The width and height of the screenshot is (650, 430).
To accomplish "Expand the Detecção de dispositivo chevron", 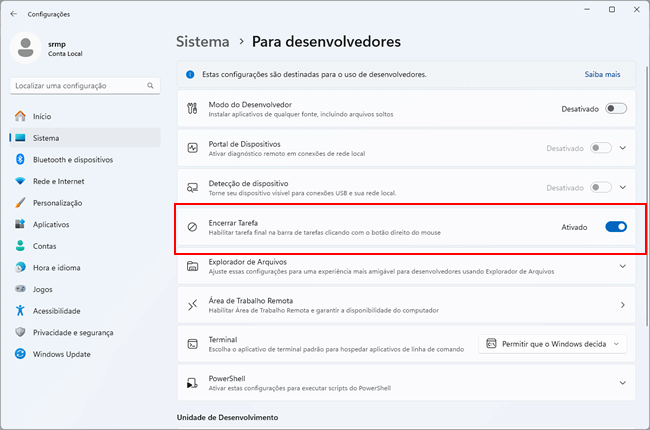I will tap(623, 187).
